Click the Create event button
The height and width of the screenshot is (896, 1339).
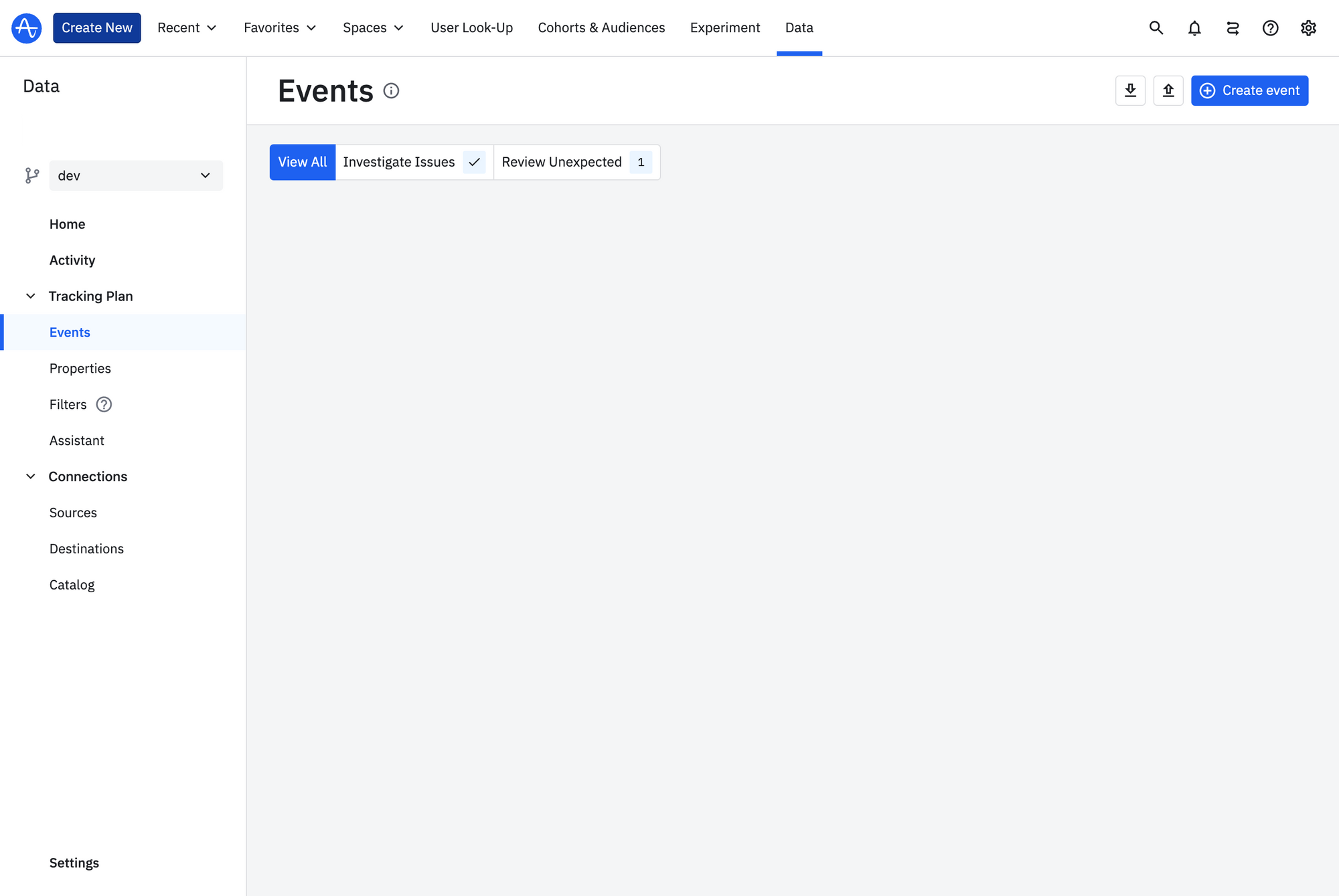1249,90
